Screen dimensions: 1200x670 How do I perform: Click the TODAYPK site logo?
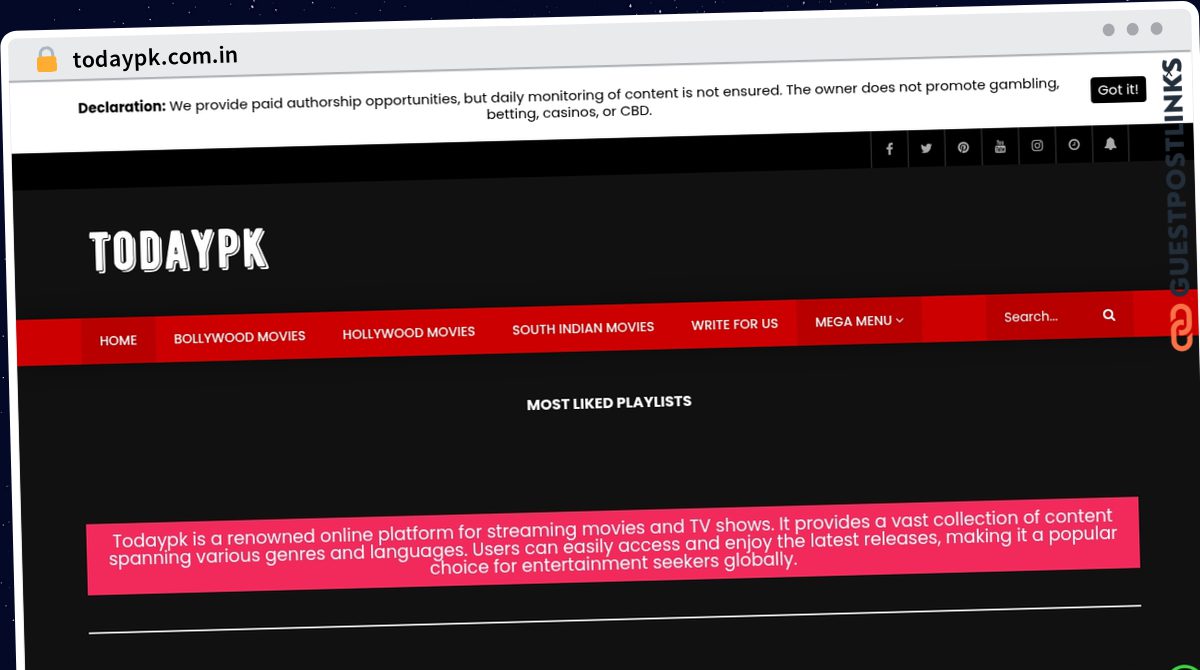[179, 252]
